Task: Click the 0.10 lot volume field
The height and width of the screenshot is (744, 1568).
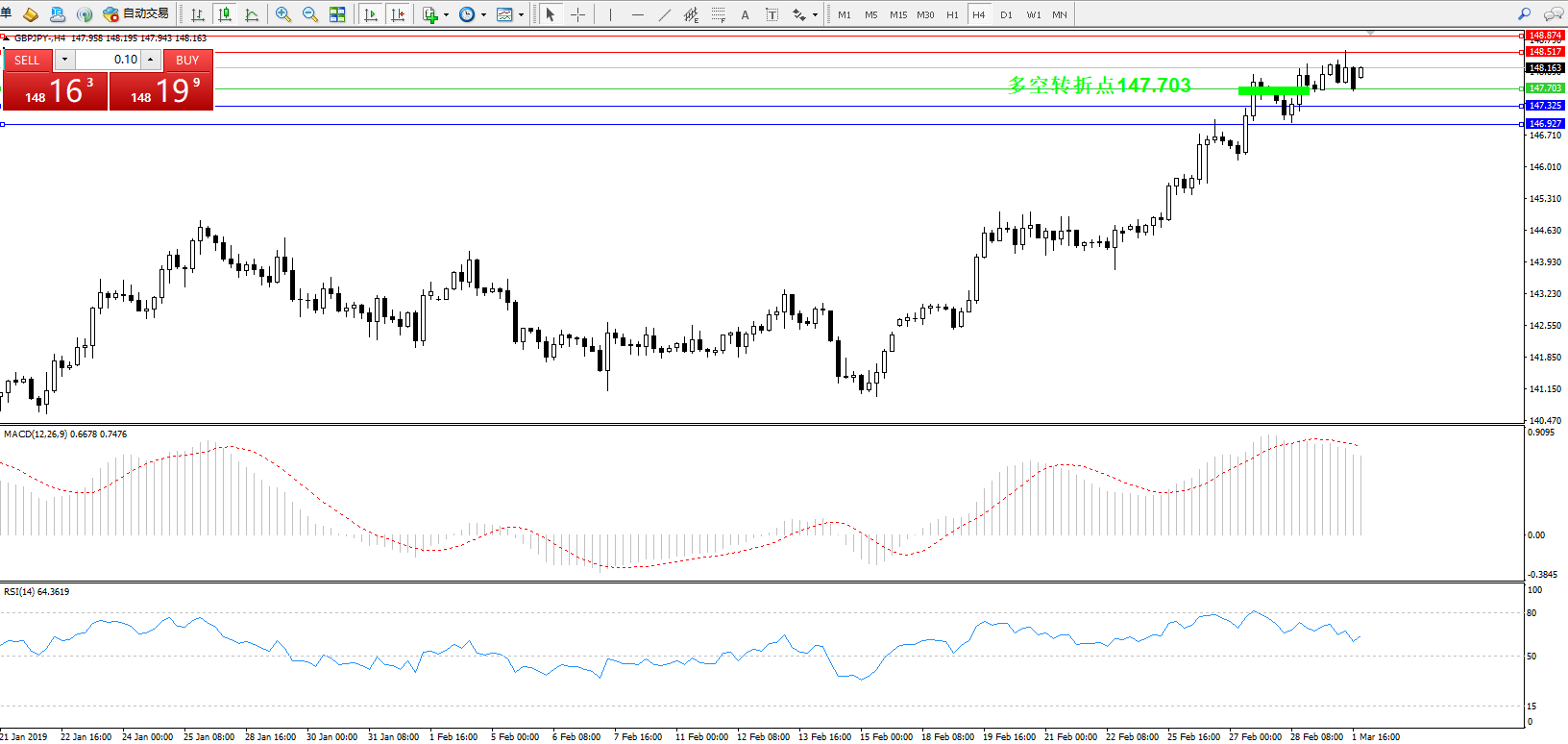Action: pos(109,60)
